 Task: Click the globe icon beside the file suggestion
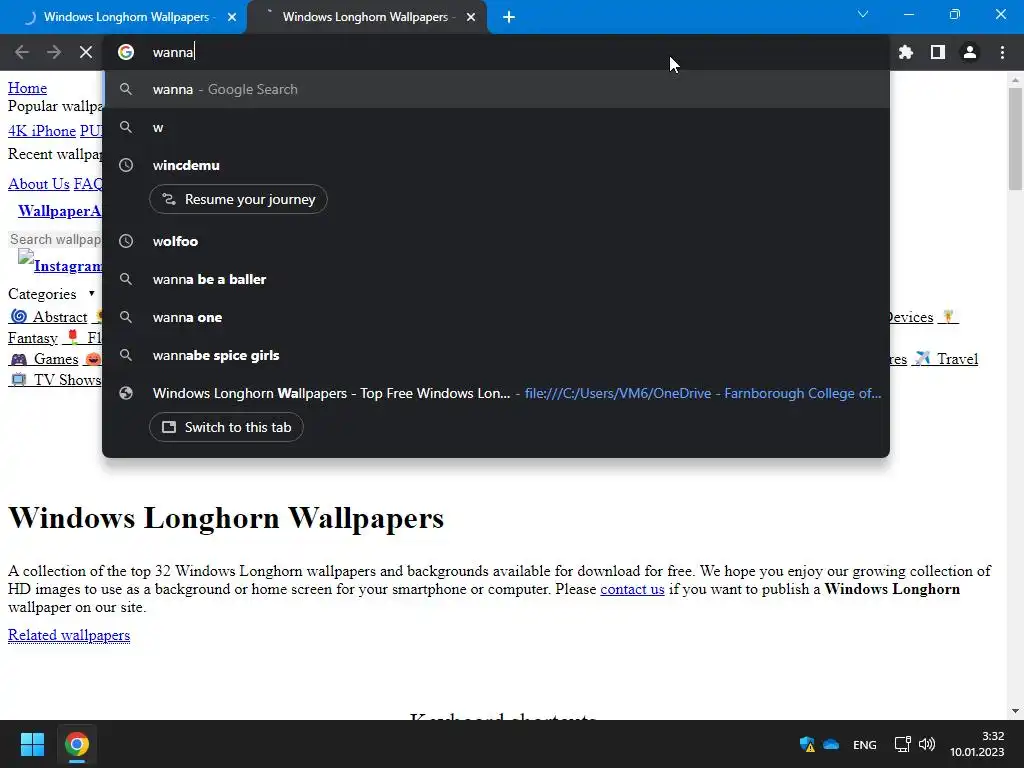(x=126, y=393)
